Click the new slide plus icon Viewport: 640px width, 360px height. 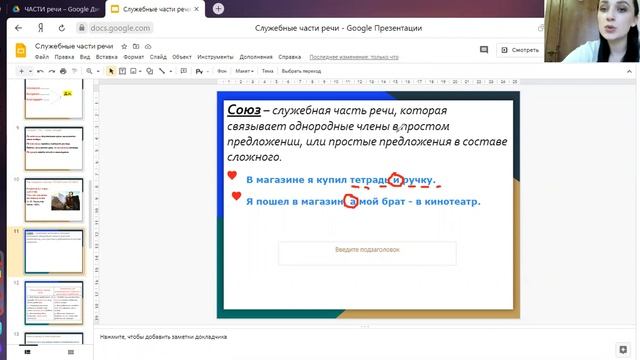click(21, 71)
